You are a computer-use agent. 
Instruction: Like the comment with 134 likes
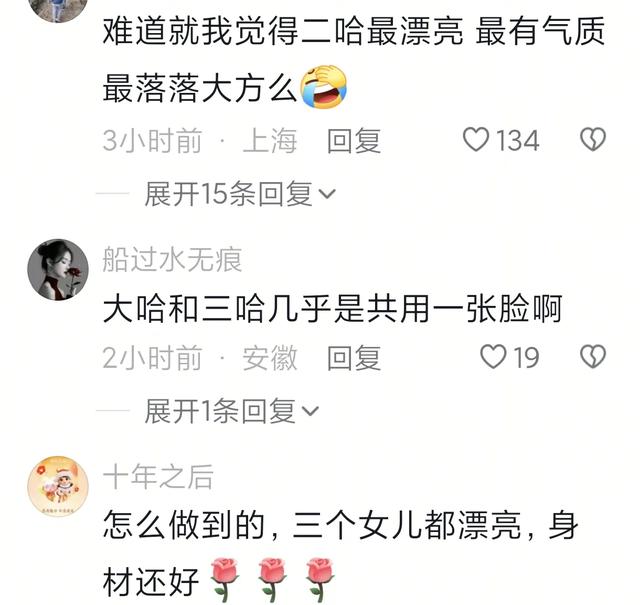(476, 140)
